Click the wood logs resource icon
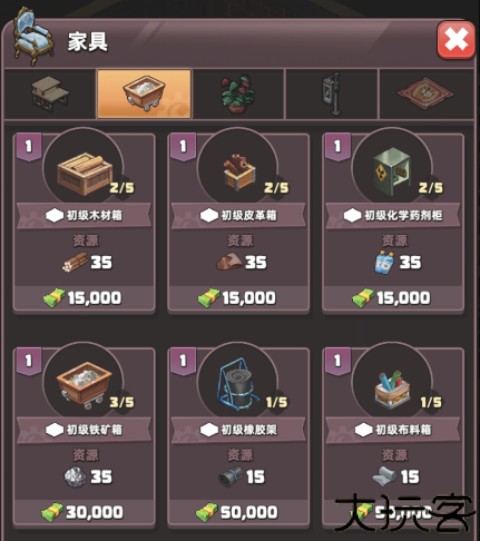The width and height of the screenshot is (480, 541). [x=75, y=262]
